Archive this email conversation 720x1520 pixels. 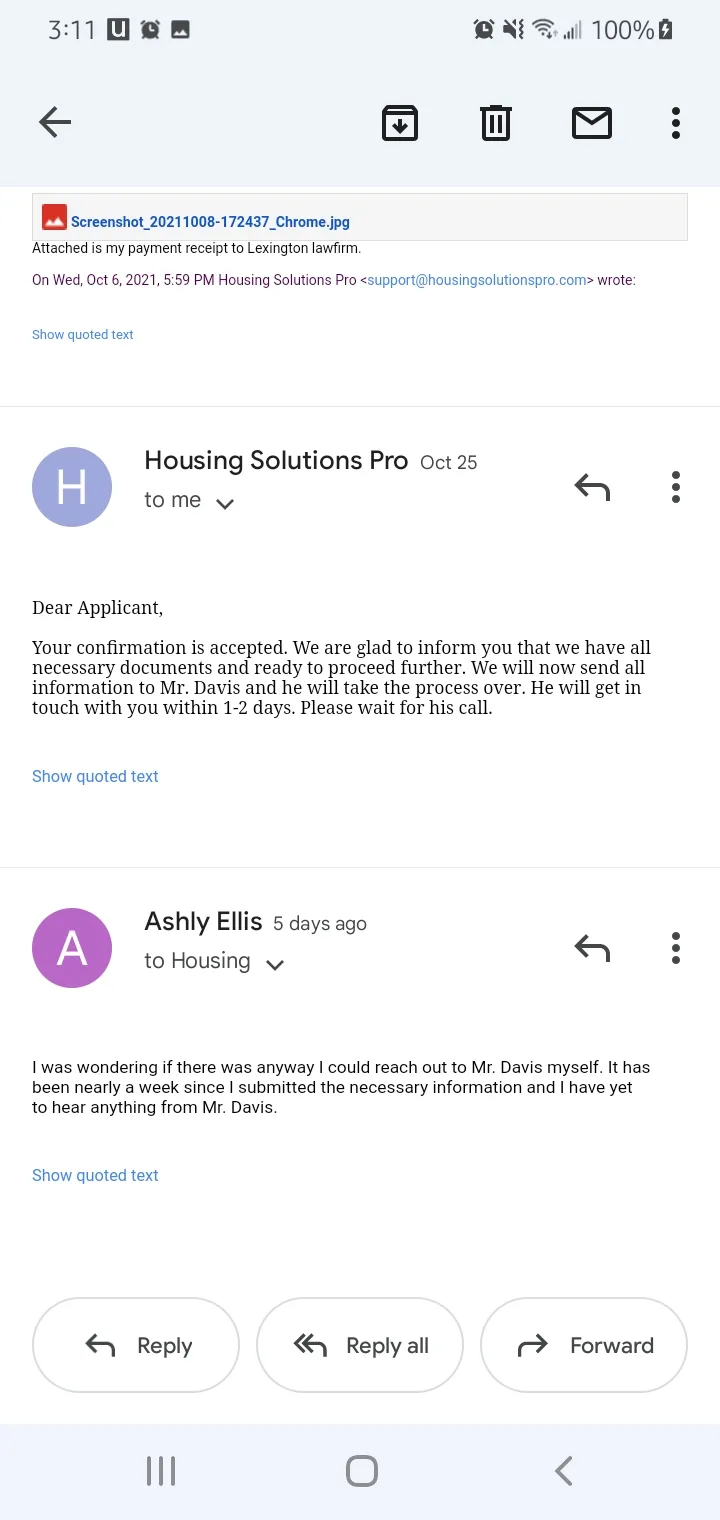[400, 123]
